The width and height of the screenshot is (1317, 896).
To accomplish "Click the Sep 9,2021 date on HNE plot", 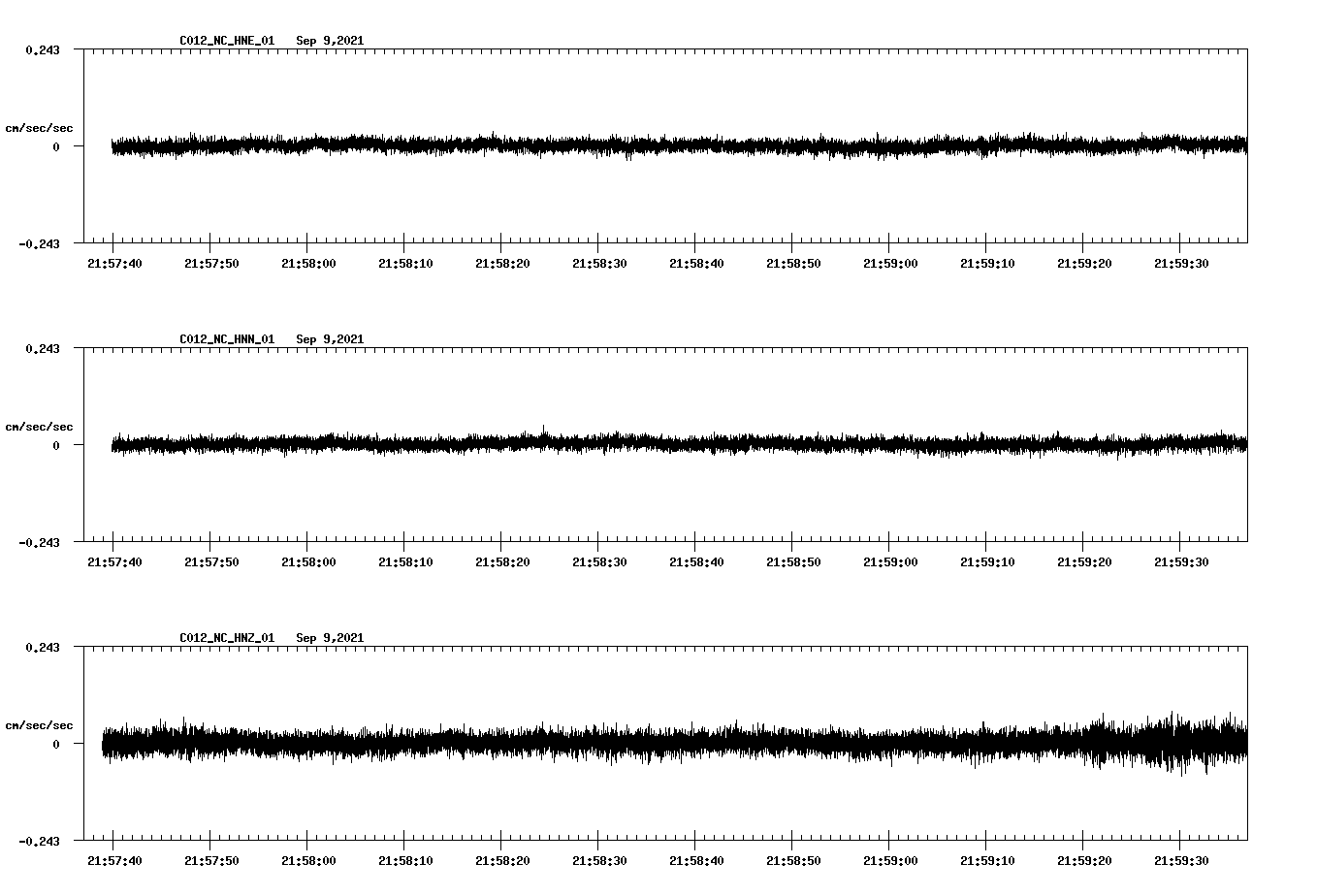I will (x=330, y=41).
